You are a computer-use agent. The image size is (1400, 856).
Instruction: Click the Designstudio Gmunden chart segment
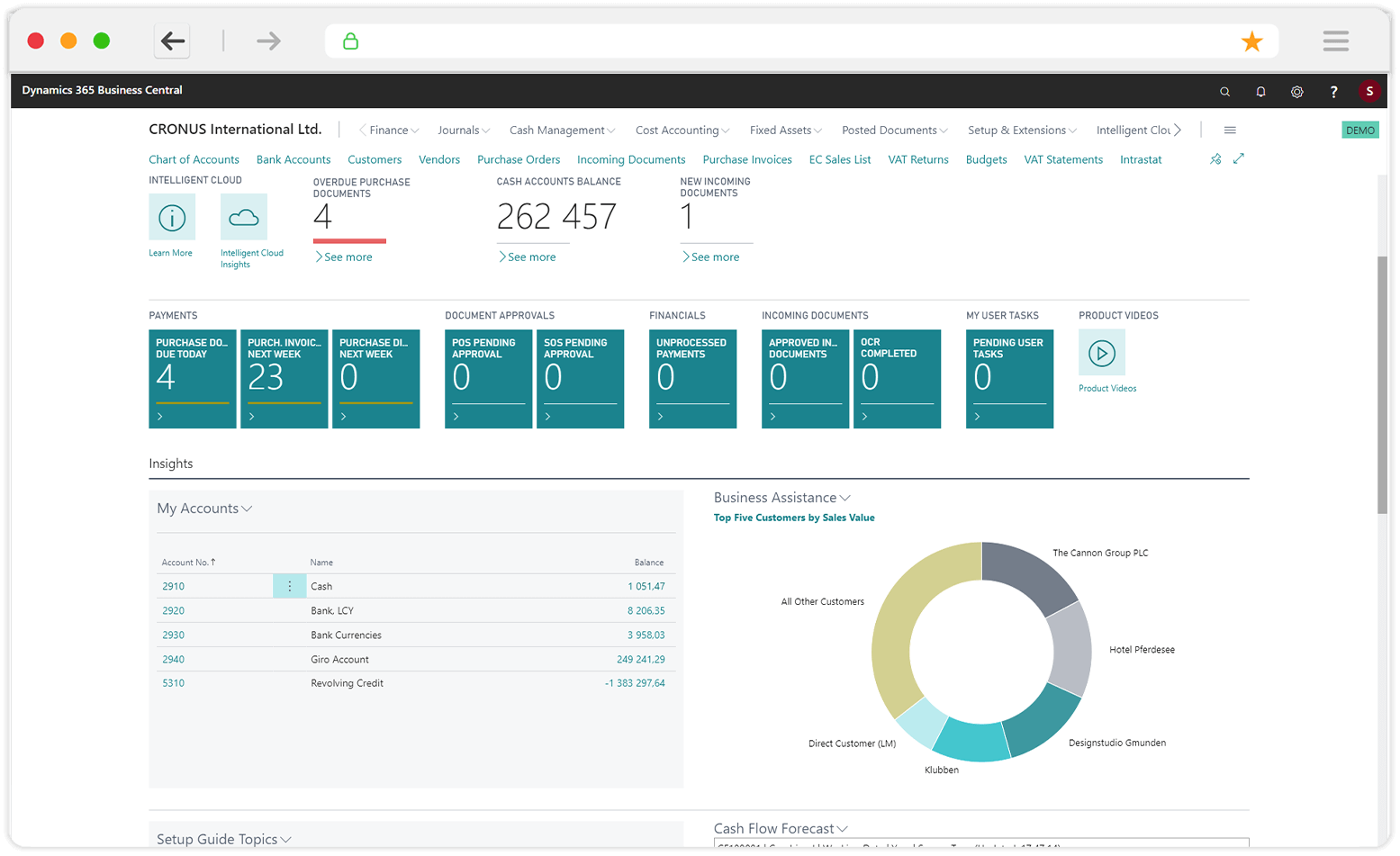[1043, 722]
